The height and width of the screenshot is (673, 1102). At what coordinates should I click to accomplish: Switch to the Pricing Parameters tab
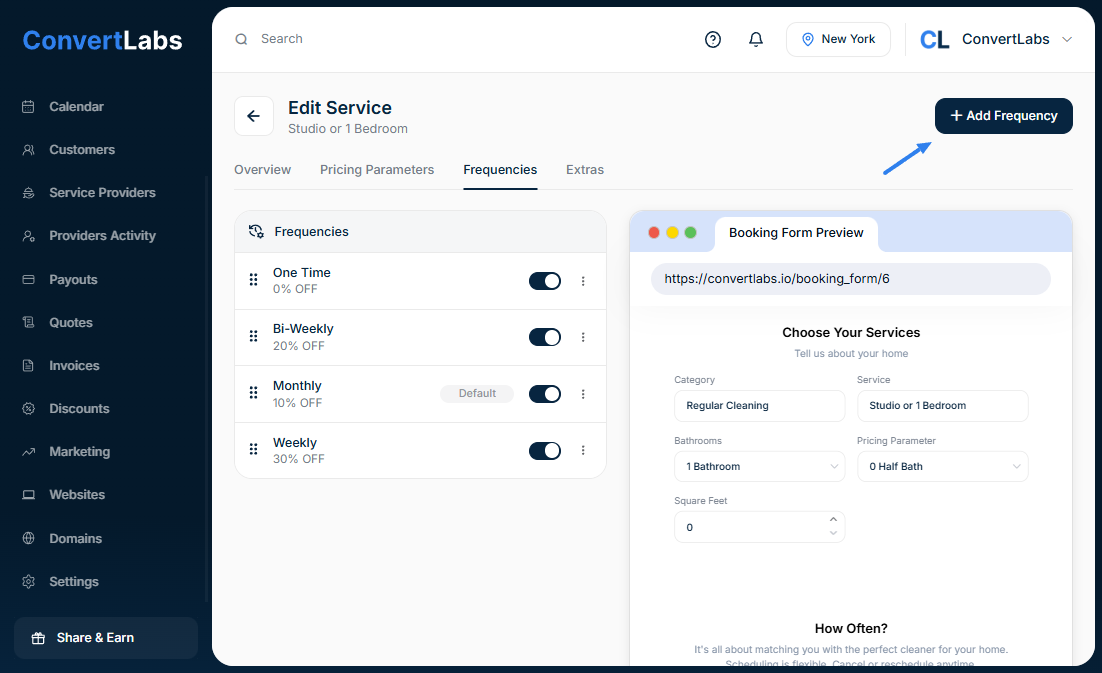pos(377,170)
